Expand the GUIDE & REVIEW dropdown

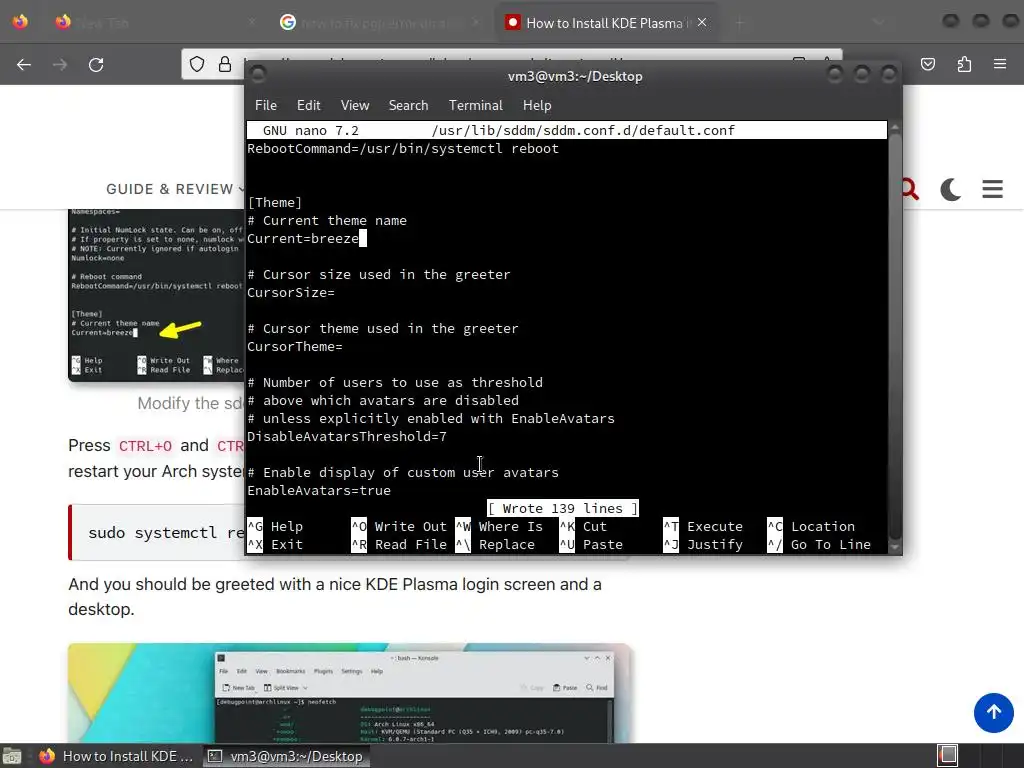pos(175,189)
